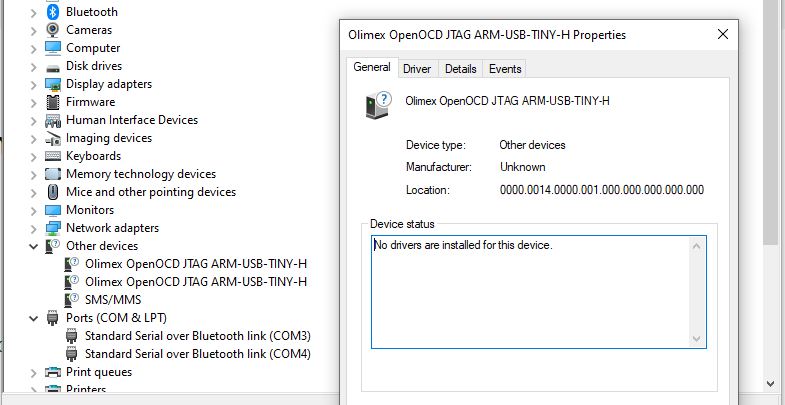Click the SMS/MMS unknown device icon
785x405 pixels.
[72, 300]
